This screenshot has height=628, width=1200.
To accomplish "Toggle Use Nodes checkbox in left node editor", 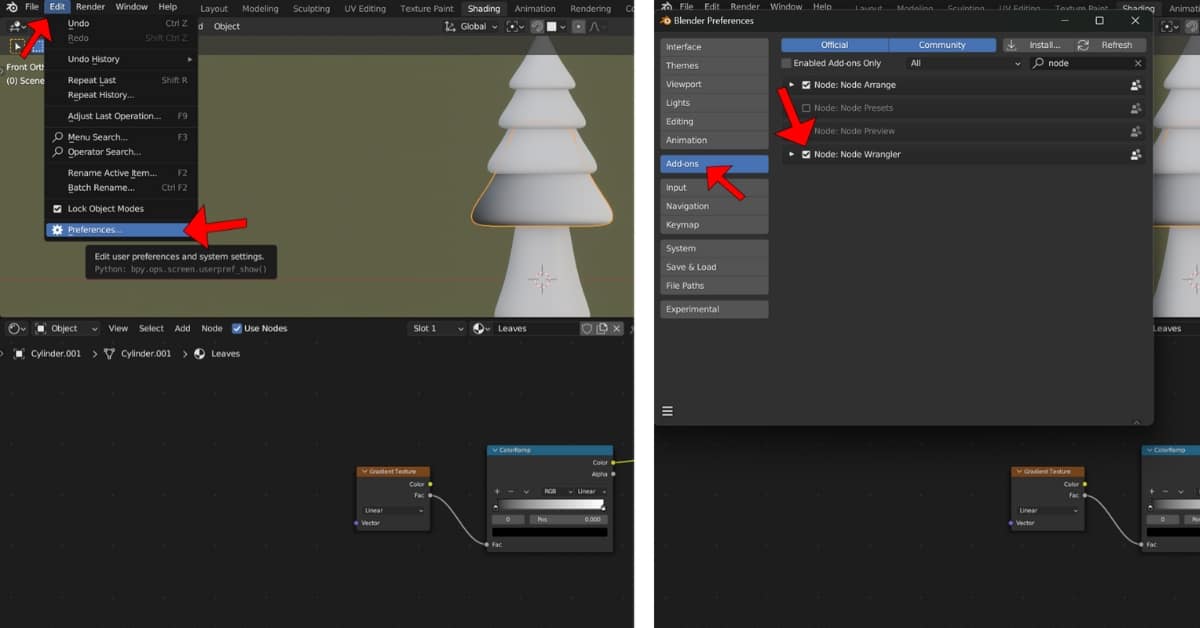I will pyautogui.click(x=237, y=328).
